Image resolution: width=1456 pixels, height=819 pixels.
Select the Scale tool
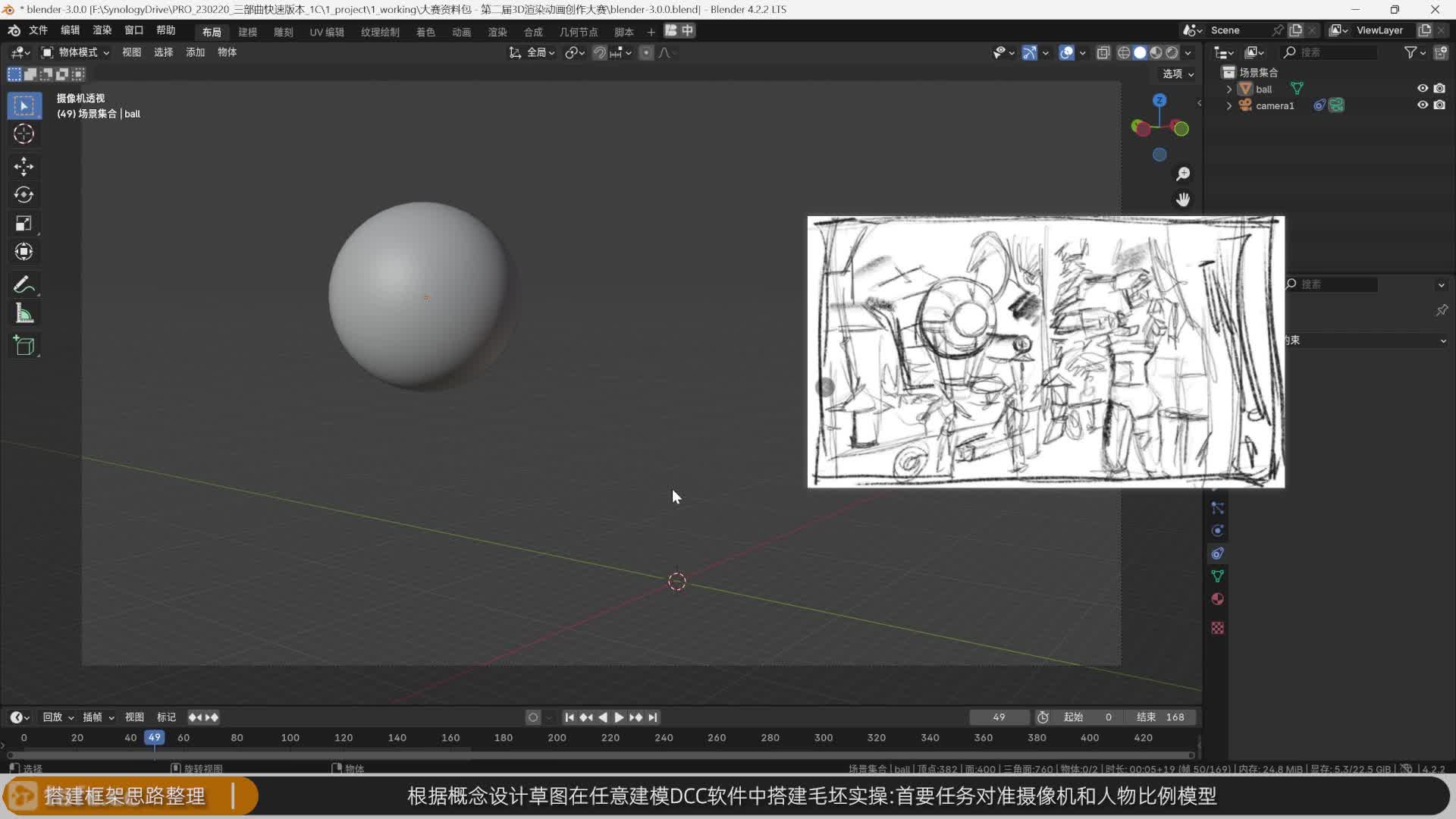(x=24, y=223)
